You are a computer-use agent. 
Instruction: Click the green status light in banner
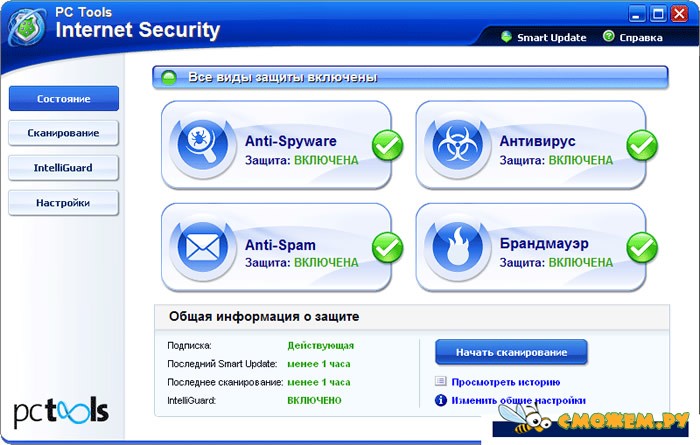tap(169, 78)
